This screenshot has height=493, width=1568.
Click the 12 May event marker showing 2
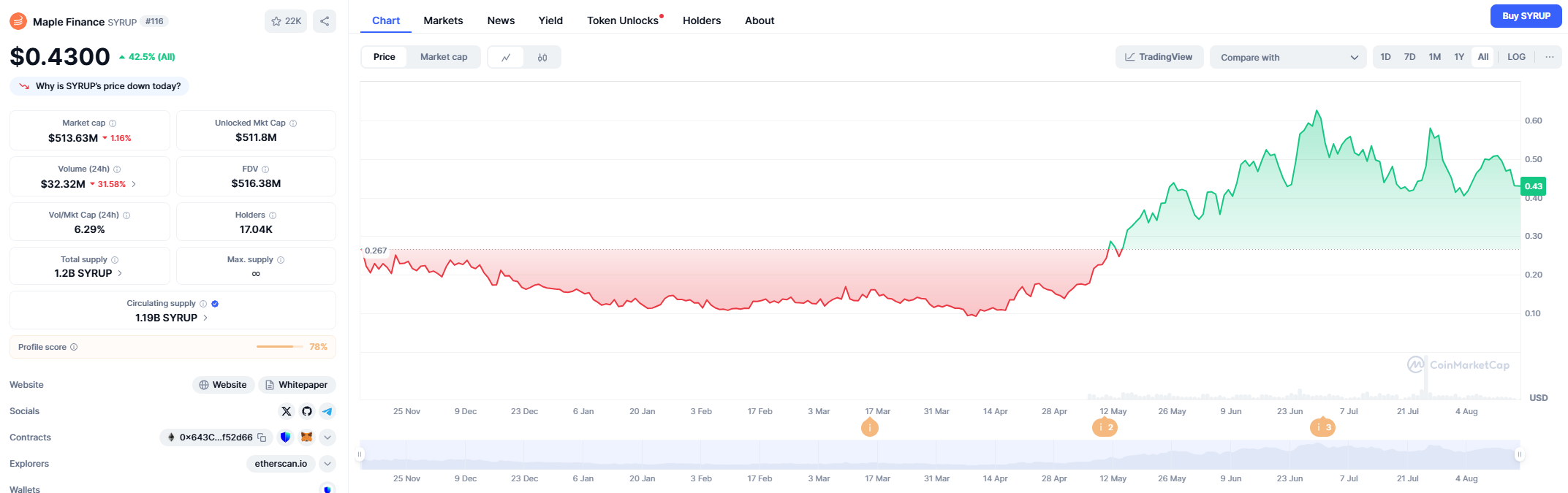(x=1105, y=427)
